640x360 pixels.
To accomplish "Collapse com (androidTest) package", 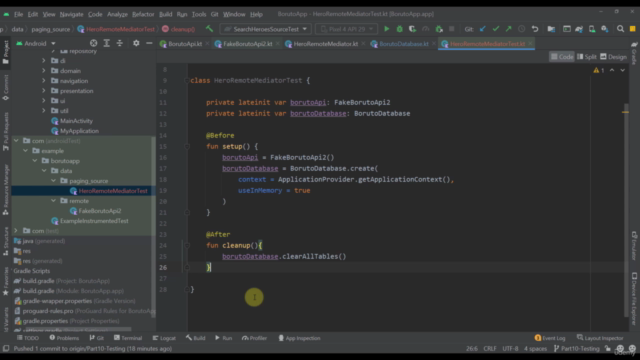I will (16, 141).
